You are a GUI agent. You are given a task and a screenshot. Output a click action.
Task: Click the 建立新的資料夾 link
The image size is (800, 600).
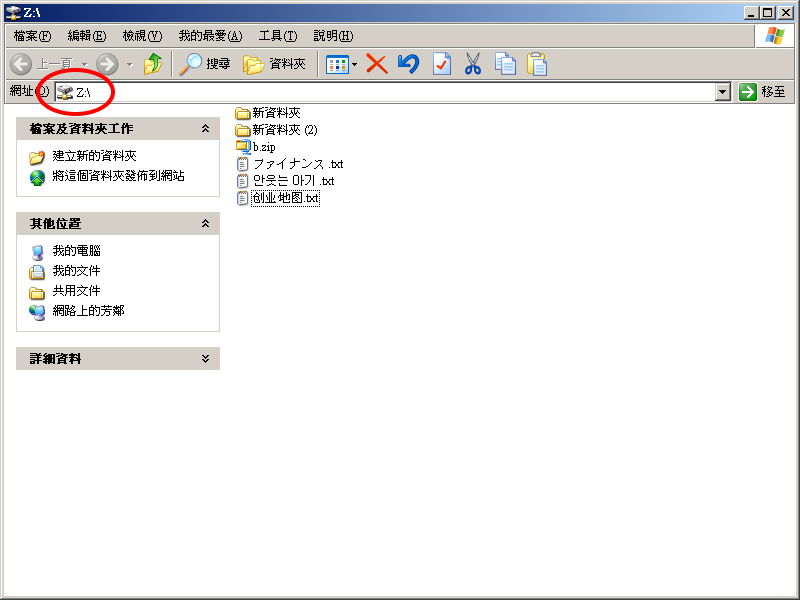point(94,157)
